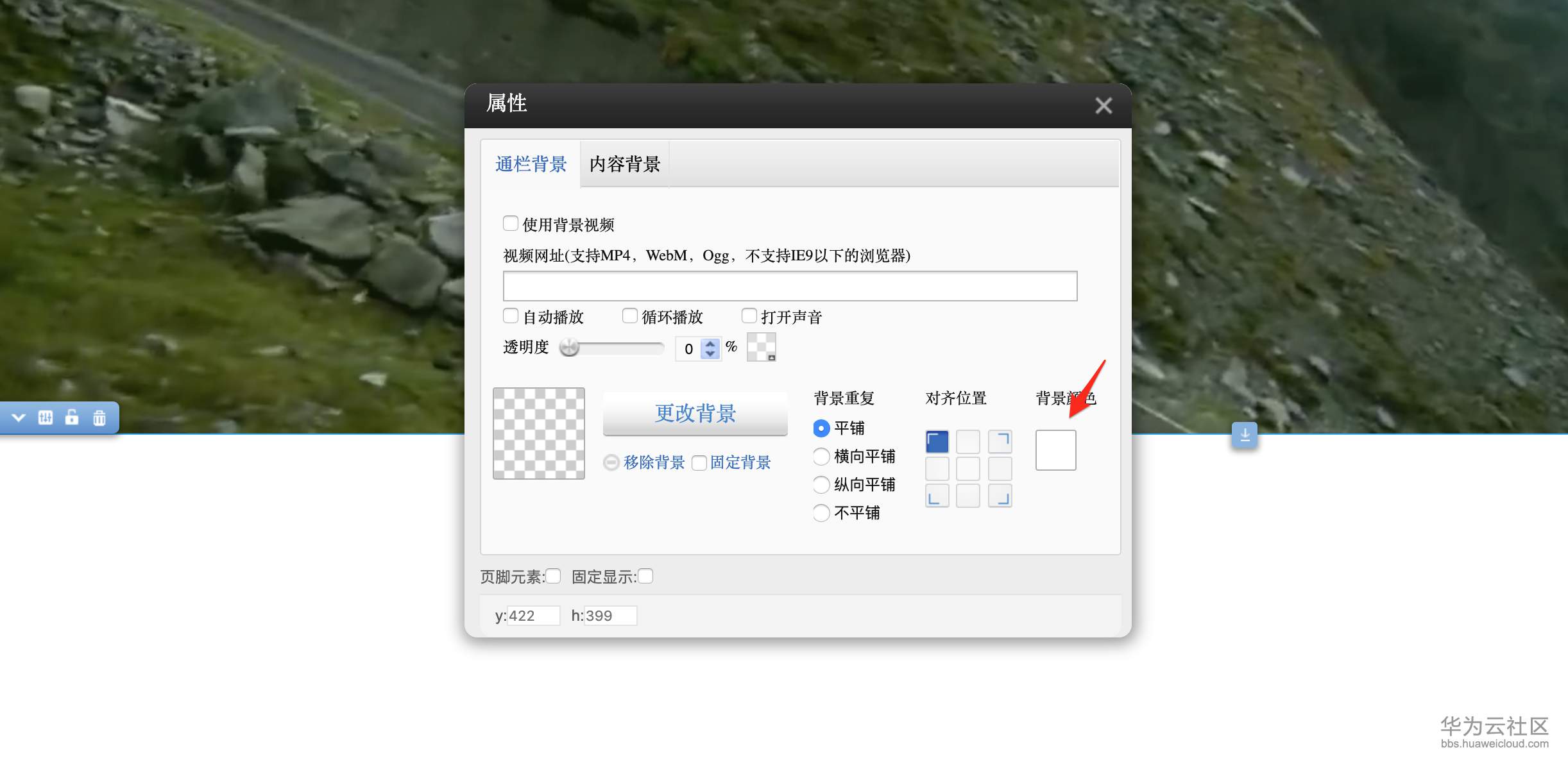Click the unlock padlock icon in the blue toolbar
The height and width of the screenshot is (767, 1568).
[x=72, y=417]
